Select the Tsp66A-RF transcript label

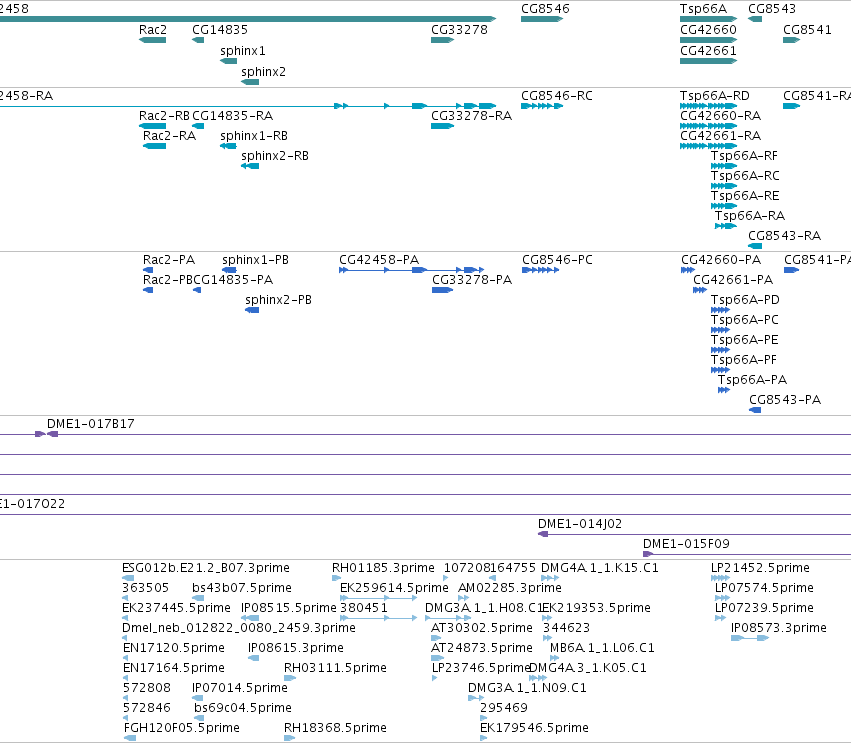pos(744,156)
